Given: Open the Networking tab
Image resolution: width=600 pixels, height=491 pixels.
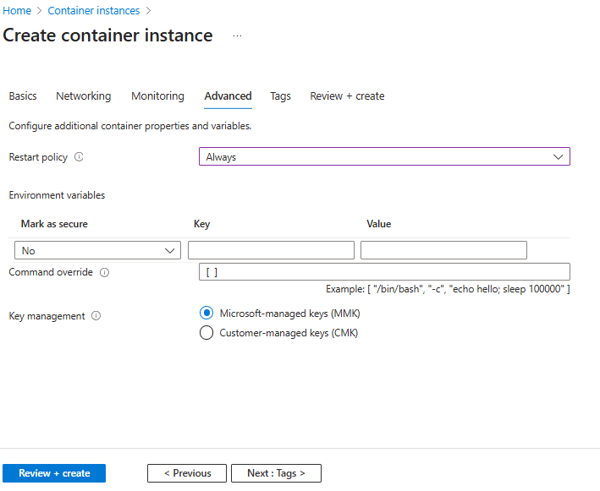Looking at the screenshot, I should pos(83,96).
